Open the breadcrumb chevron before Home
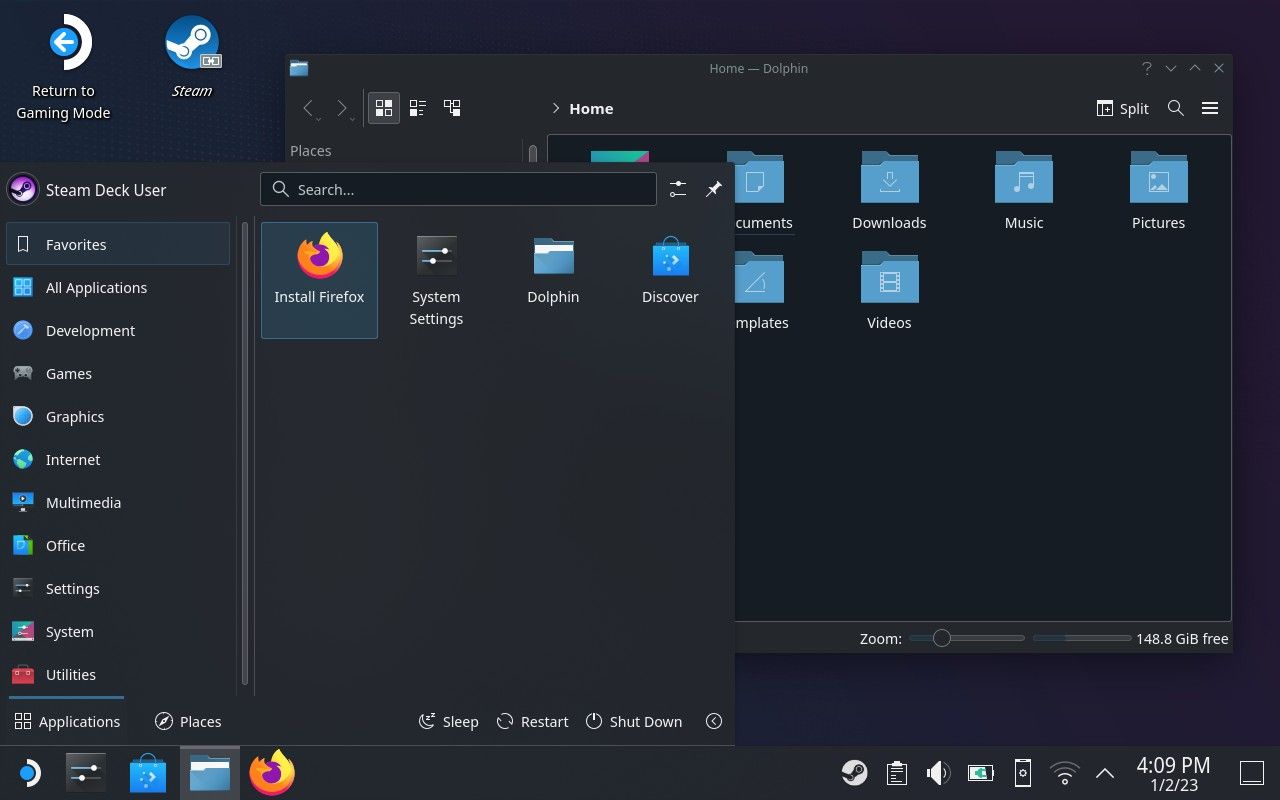 point(557,108)
